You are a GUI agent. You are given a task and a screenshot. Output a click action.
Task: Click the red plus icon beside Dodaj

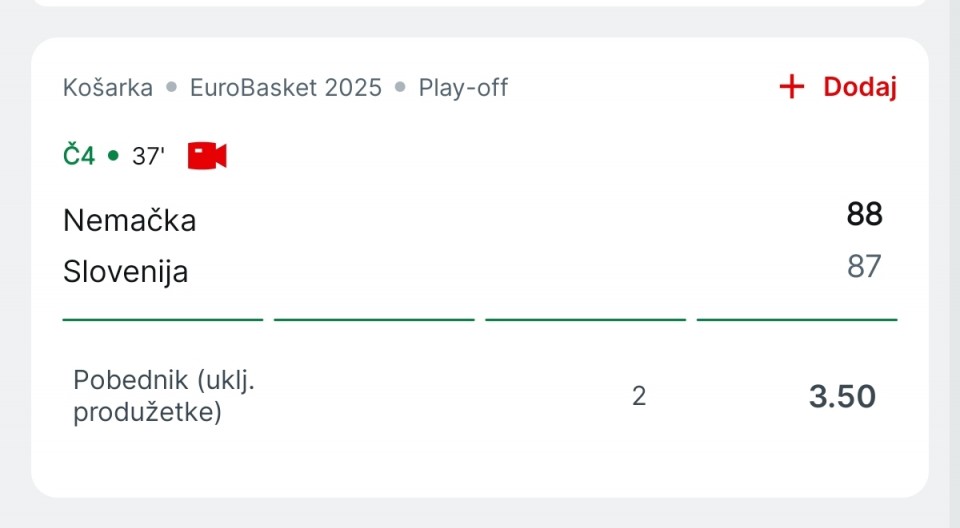point(792,86)
